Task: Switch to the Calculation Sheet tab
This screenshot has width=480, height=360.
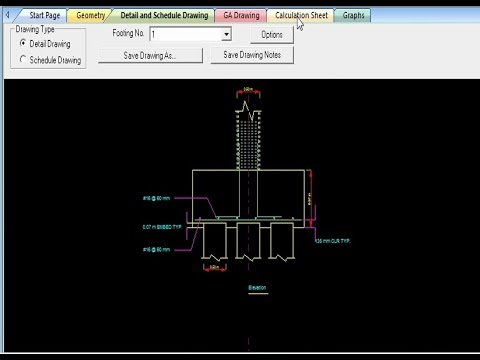Action: (x=301, y=15)
